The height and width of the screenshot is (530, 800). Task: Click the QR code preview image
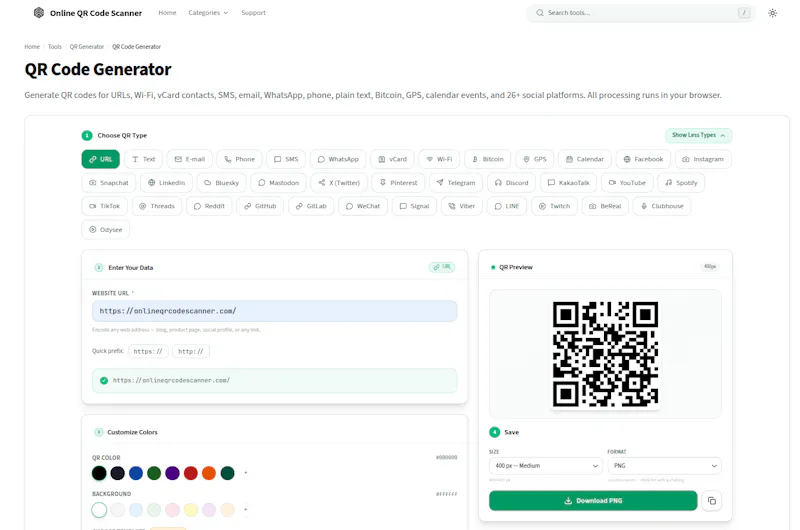(605, 354)
